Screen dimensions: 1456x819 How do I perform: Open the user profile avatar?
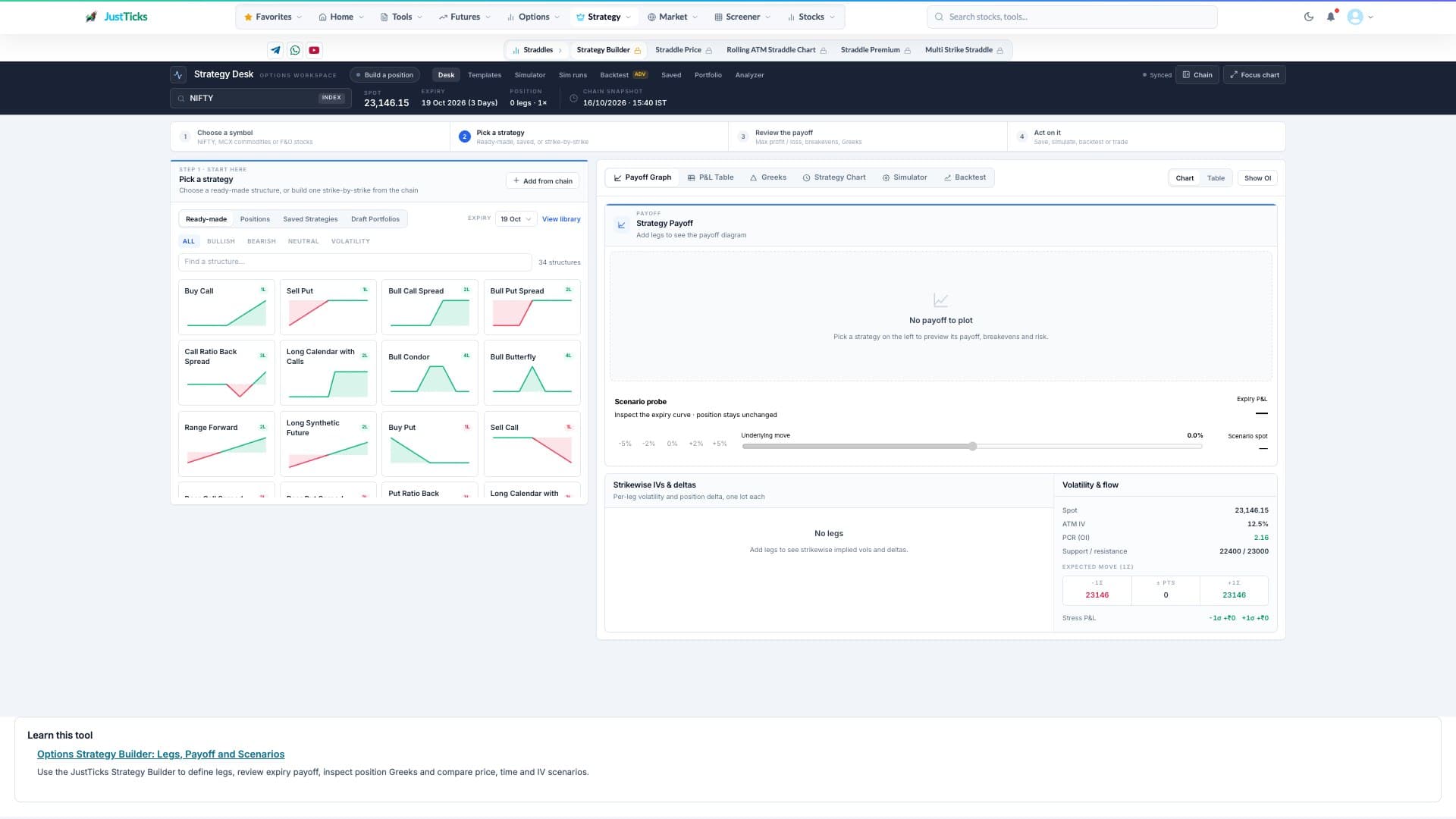[1355, 17]
